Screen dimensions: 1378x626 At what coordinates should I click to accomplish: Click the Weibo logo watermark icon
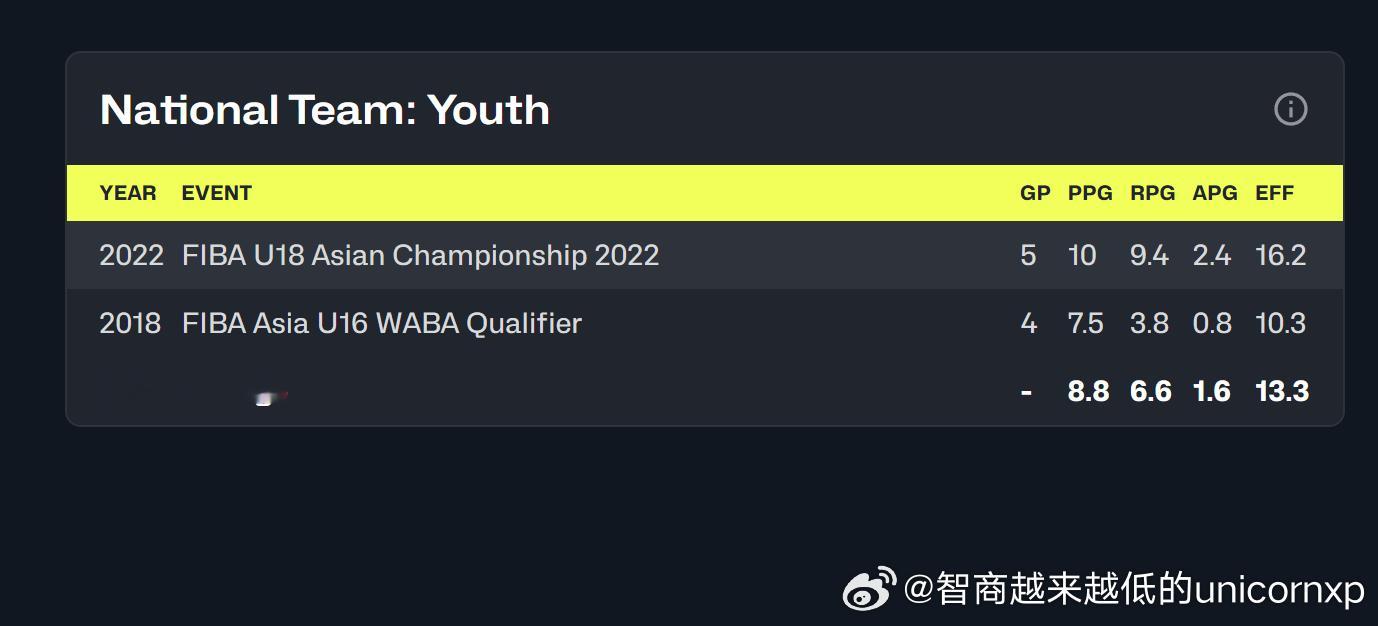click(x=869, y=588)
